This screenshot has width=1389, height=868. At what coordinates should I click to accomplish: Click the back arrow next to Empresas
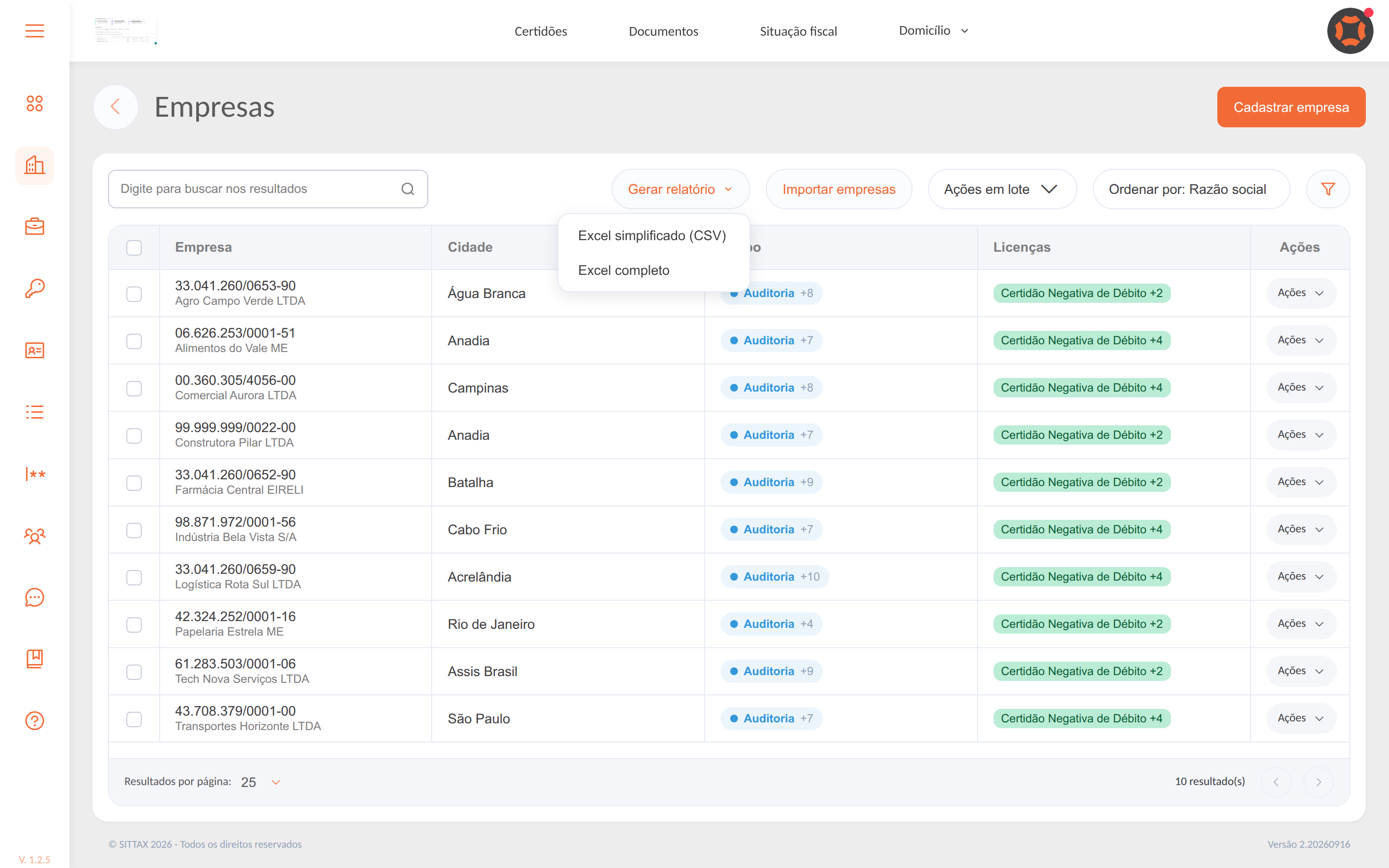pos(115,107)
